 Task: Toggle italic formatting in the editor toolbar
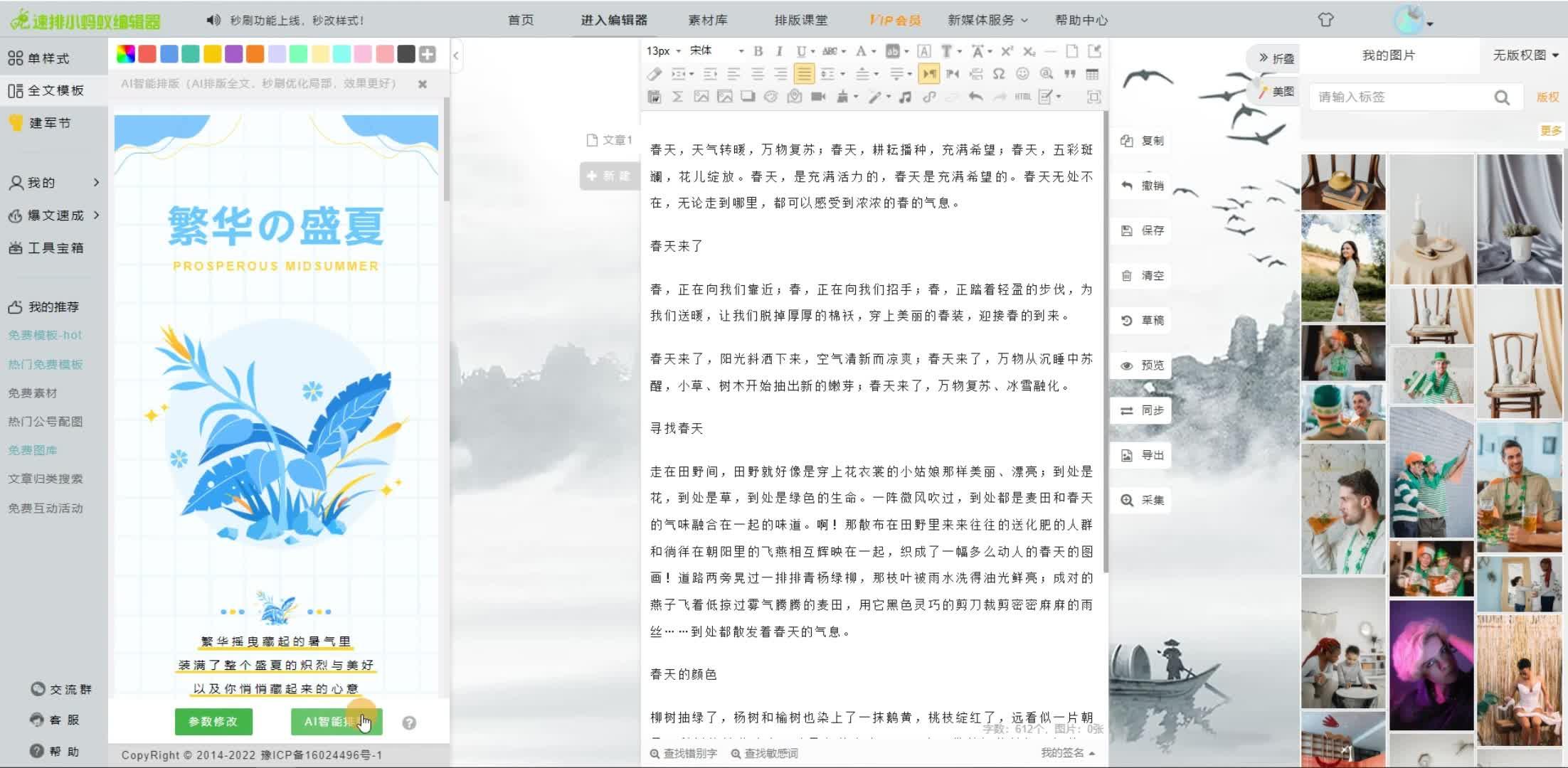click(779, 51)
